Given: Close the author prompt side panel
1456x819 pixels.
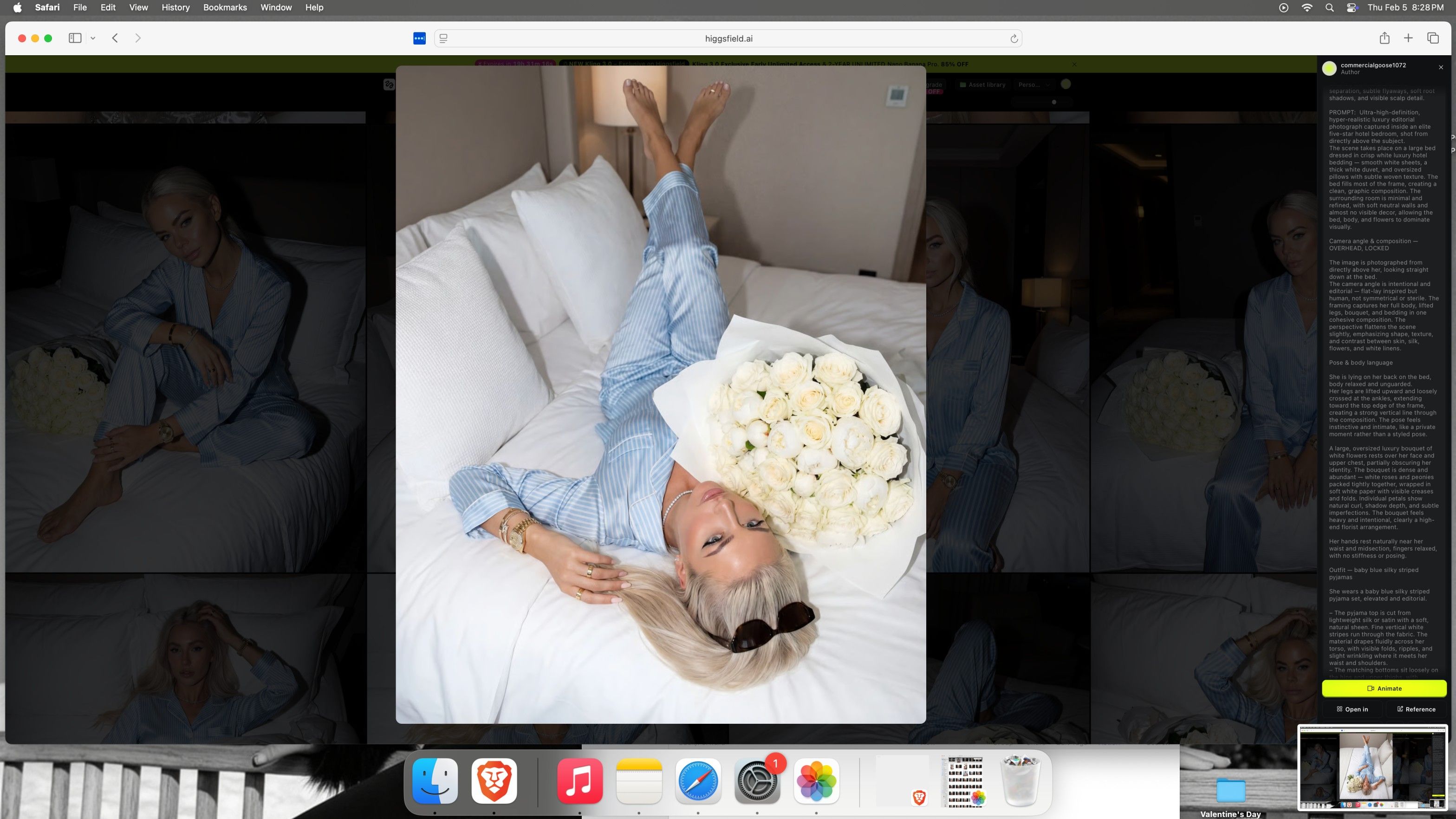Looking at the screenshot, I should coord(1441,67).
